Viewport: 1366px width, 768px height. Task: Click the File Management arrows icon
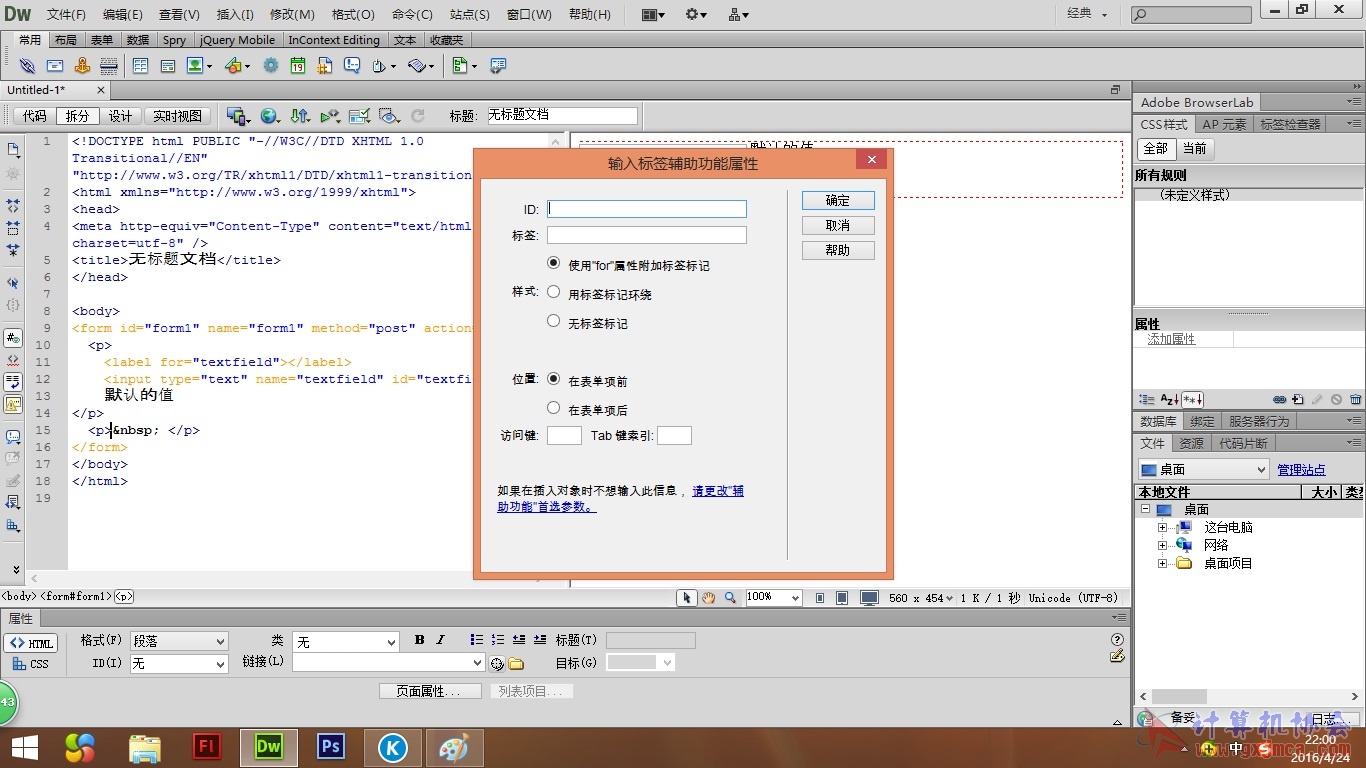[x=299, y=116]
